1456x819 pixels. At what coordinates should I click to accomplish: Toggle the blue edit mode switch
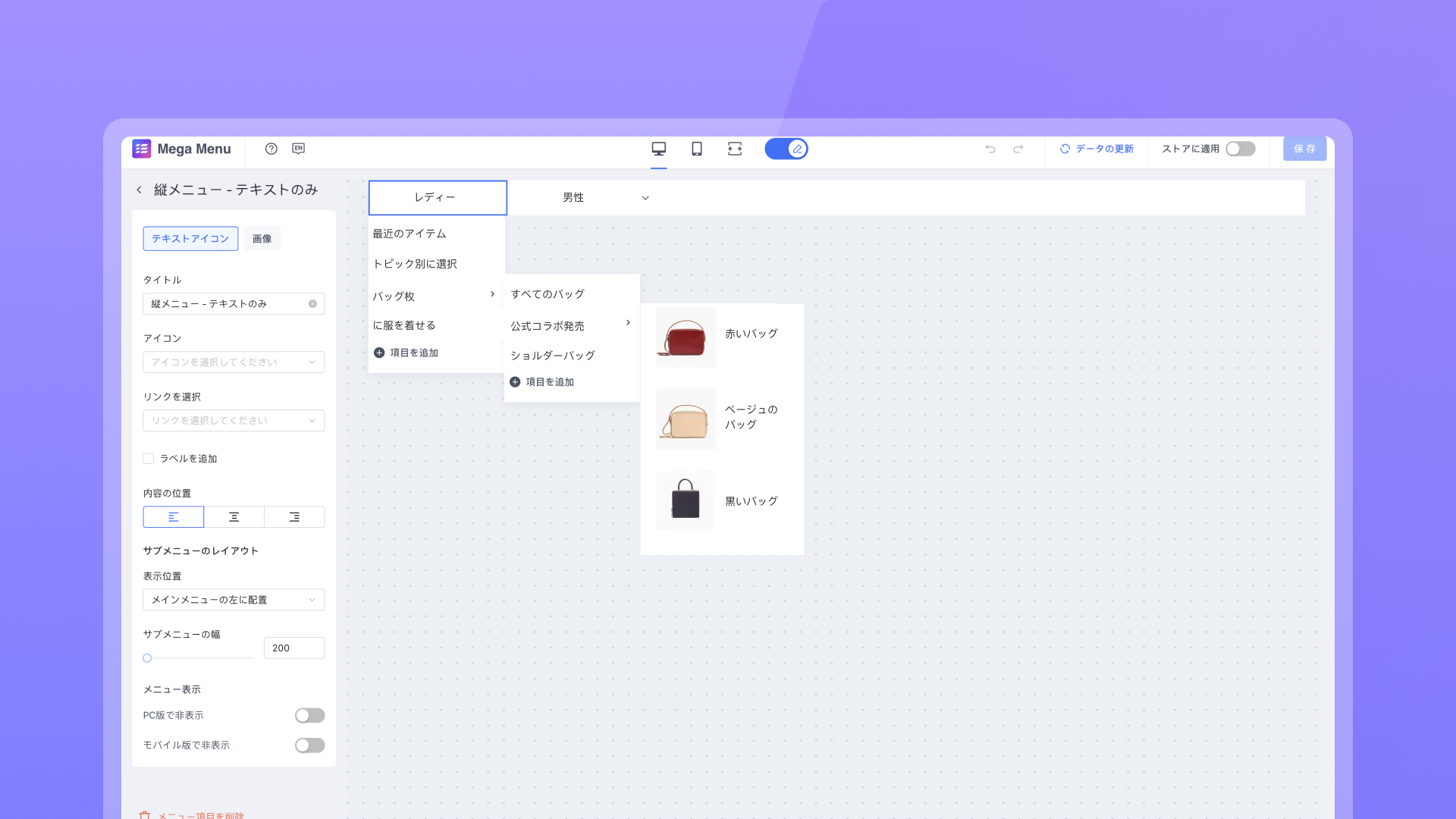(786, 149)
